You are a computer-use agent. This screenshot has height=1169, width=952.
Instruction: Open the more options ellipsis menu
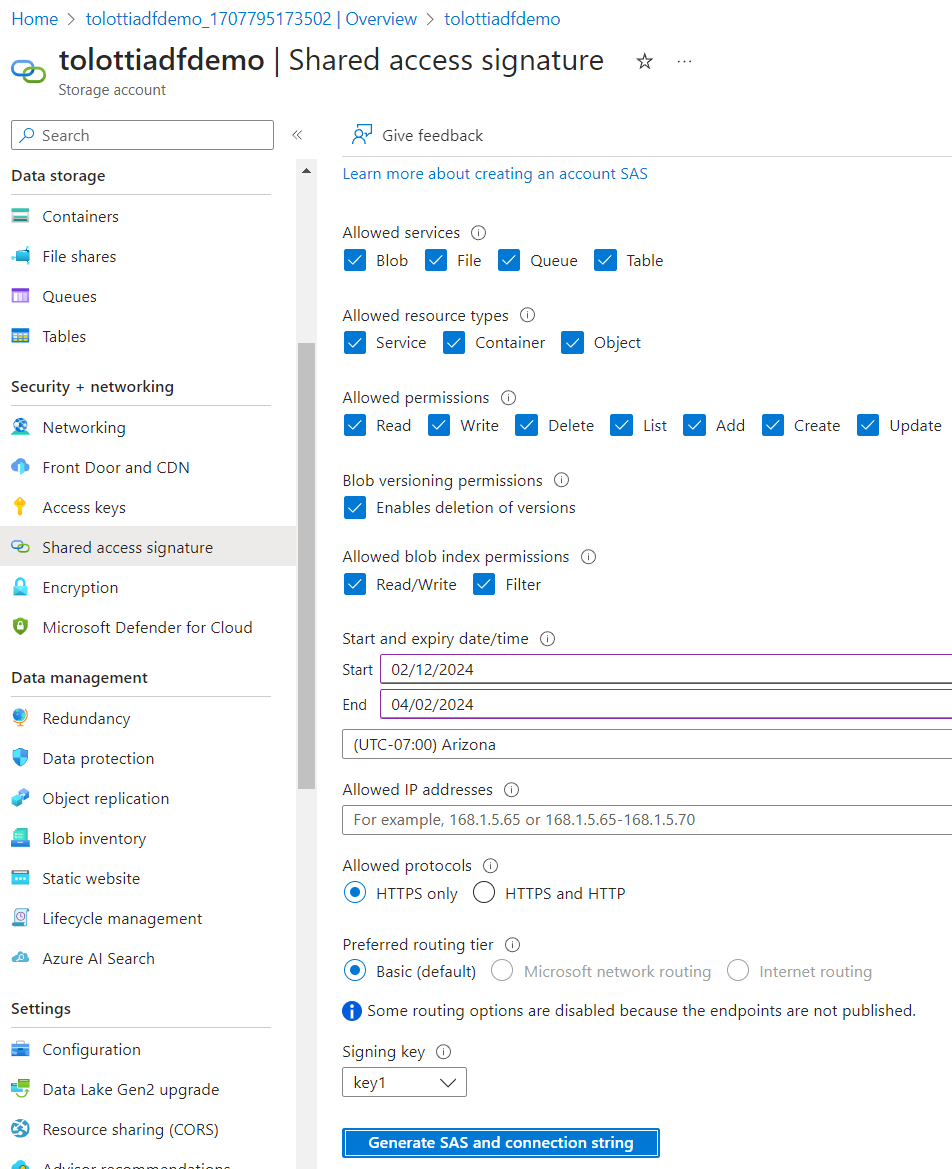pyautogui.click(x=684, y=62)
